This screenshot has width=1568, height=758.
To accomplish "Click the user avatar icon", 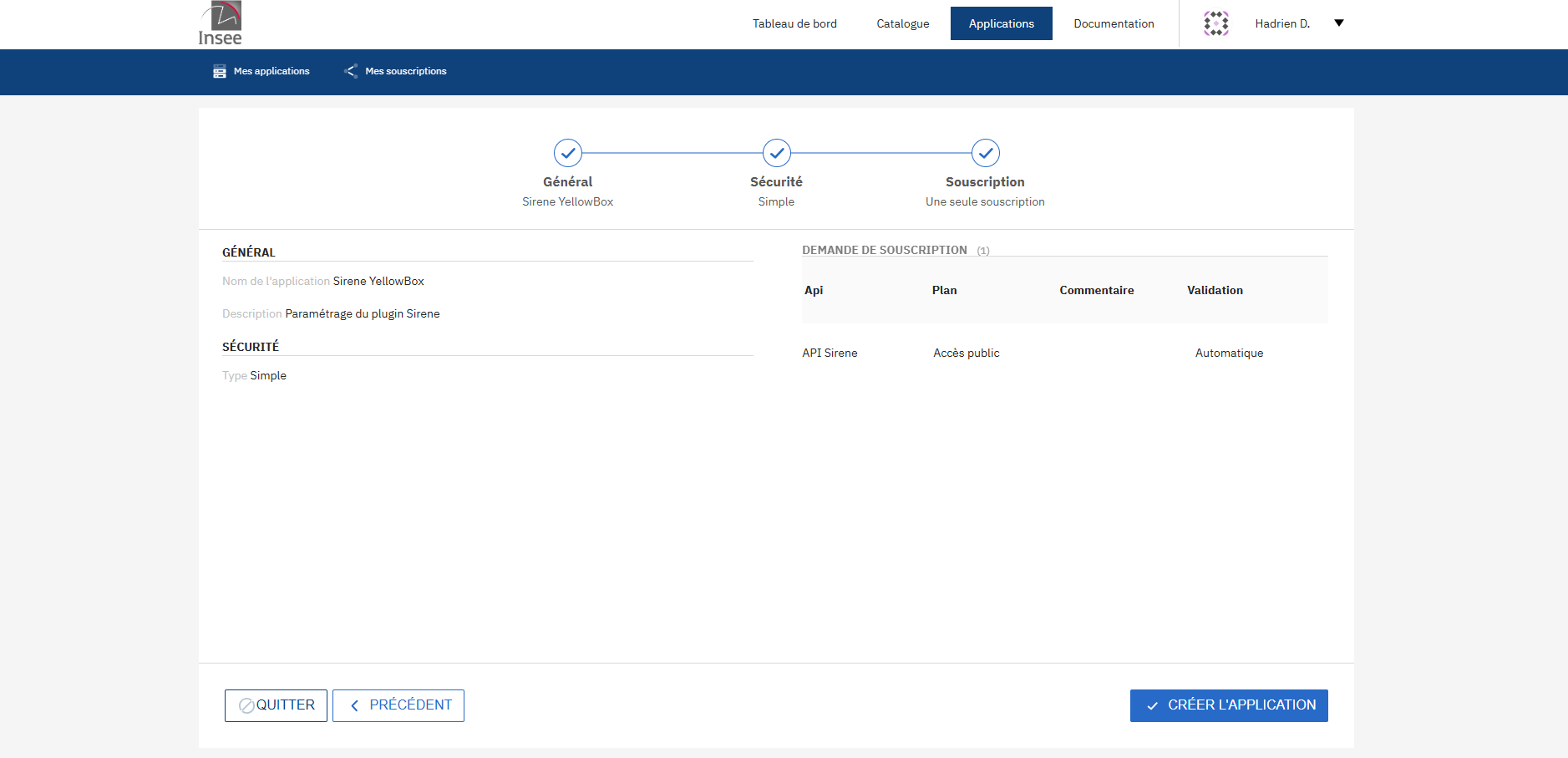I will tap(1215, 23).
